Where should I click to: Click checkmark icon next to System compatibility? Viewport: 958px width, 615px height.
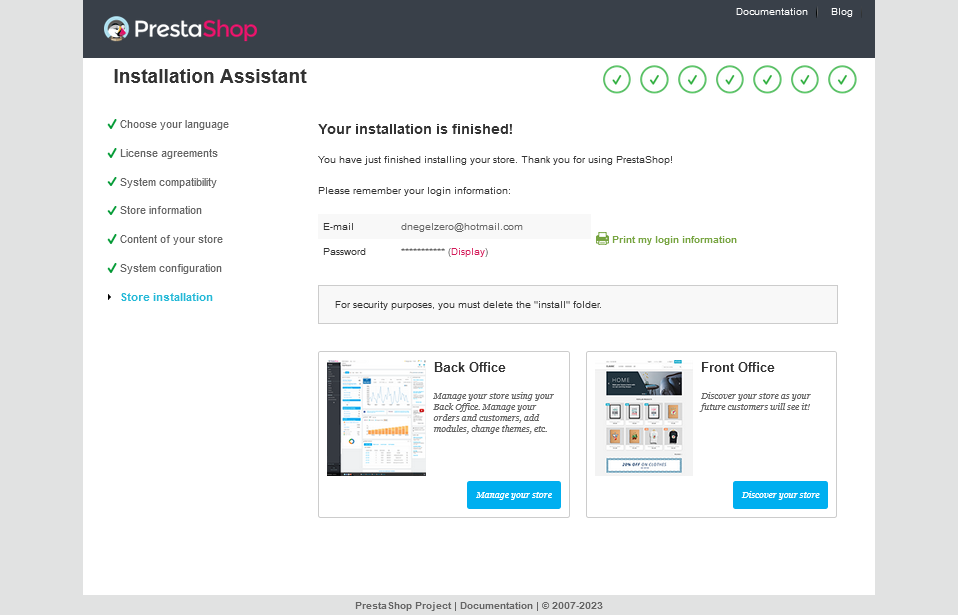pos(112,182)
